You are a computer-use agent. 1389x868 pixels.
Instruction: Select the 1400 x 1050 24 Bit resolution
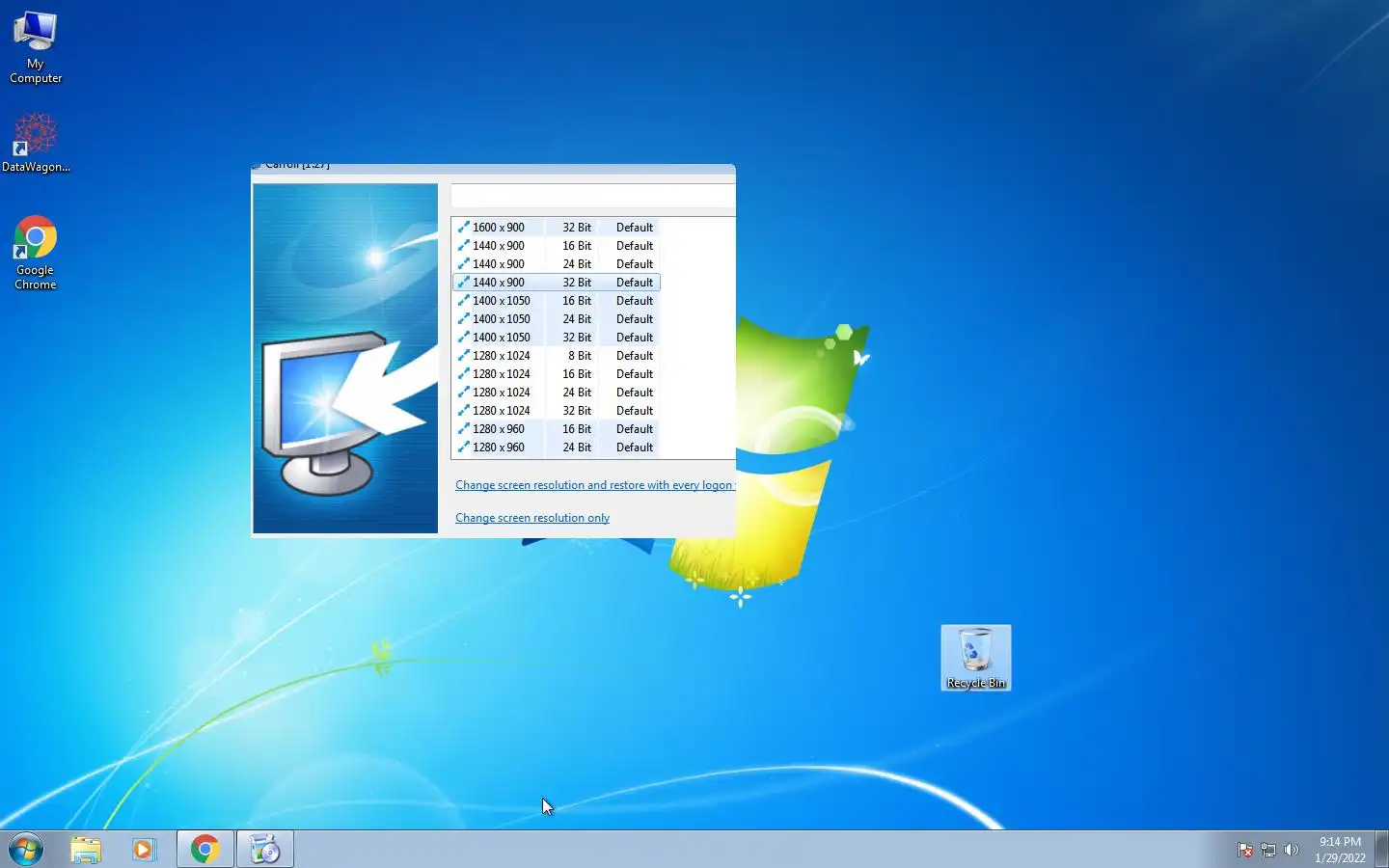(557, 319)
